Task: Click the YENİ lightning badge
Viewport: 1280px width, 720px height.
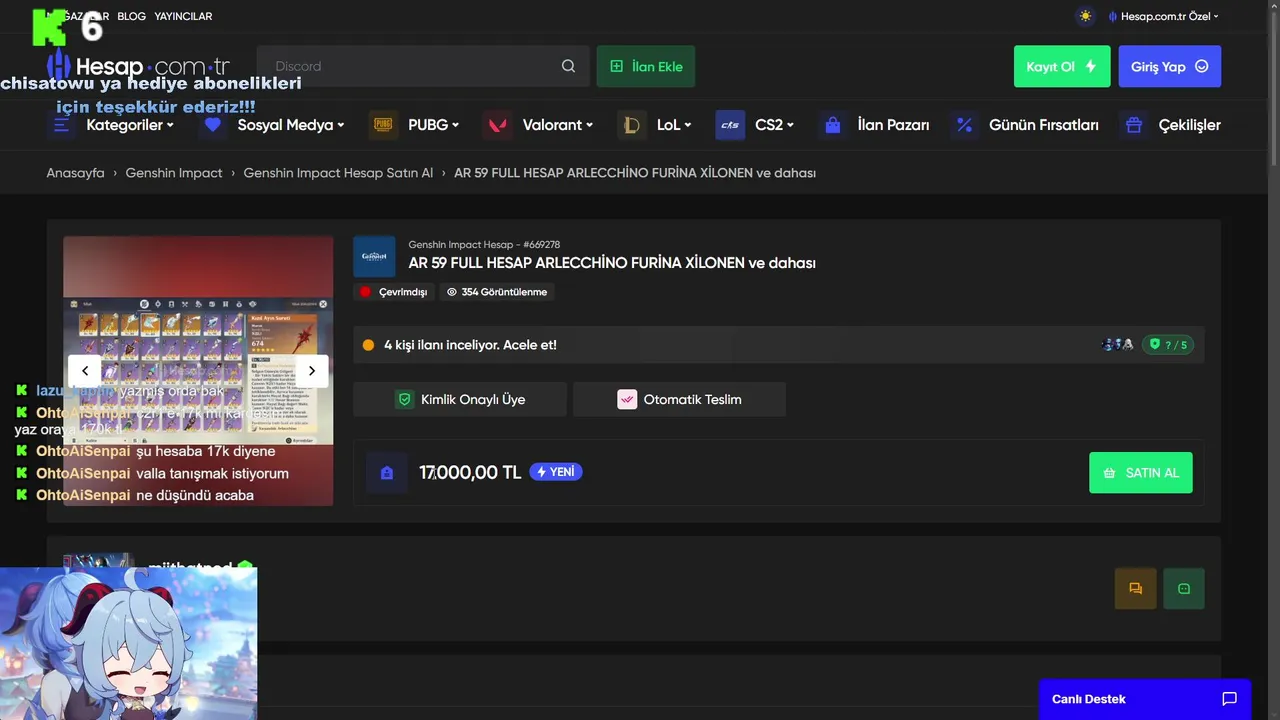Action: [556, 472]
